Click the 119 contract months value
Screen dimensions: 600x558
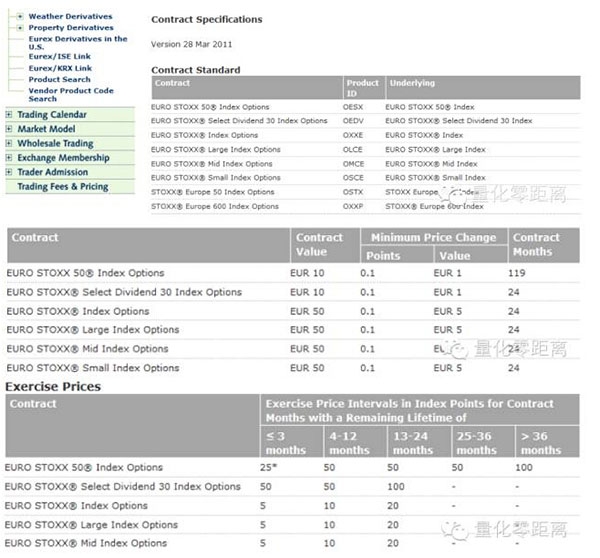click(x=517, y=273)
